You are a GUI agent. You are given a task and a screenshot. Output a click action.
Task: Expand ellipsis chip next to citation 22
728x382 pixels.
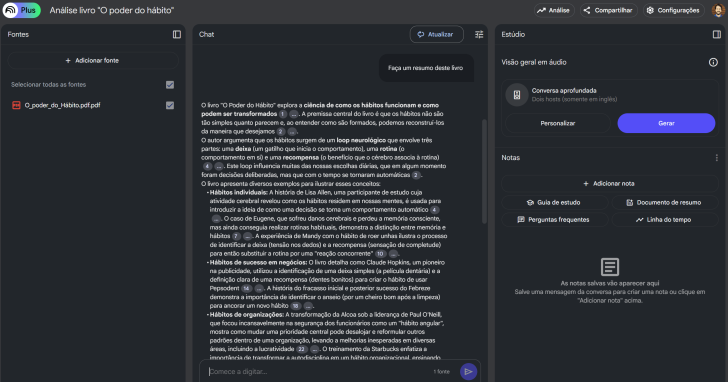(x=315, y=350)
